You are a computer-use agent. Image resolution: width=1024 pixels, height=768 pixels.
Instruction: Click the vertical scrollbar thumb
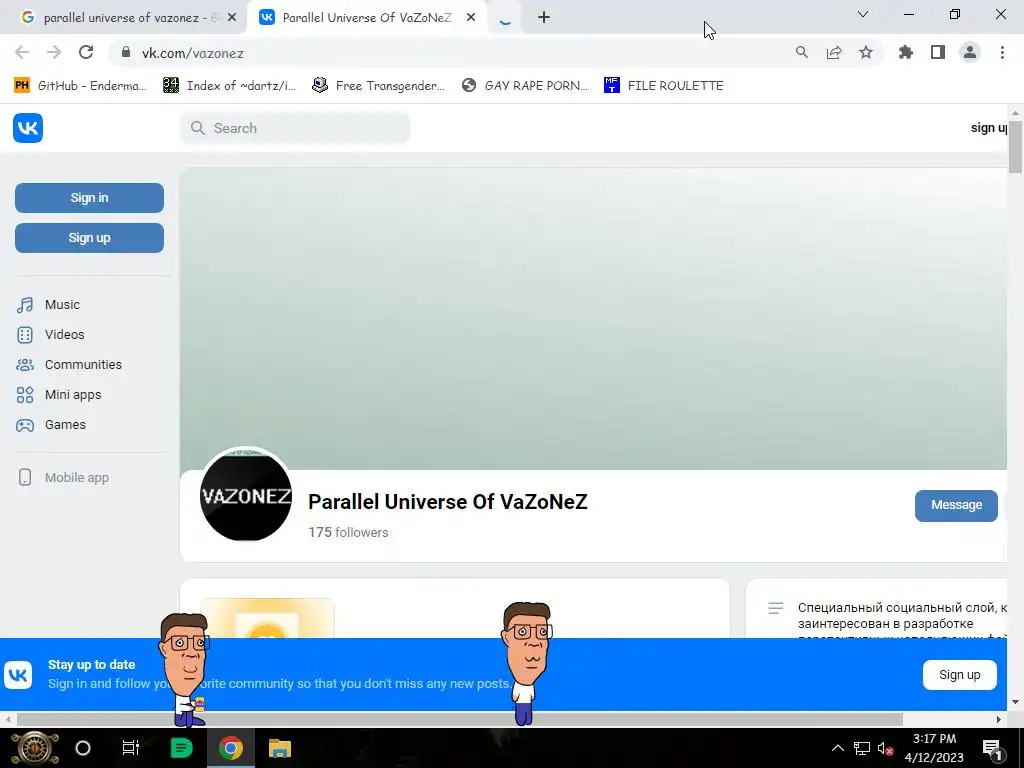pos(1016,147)
